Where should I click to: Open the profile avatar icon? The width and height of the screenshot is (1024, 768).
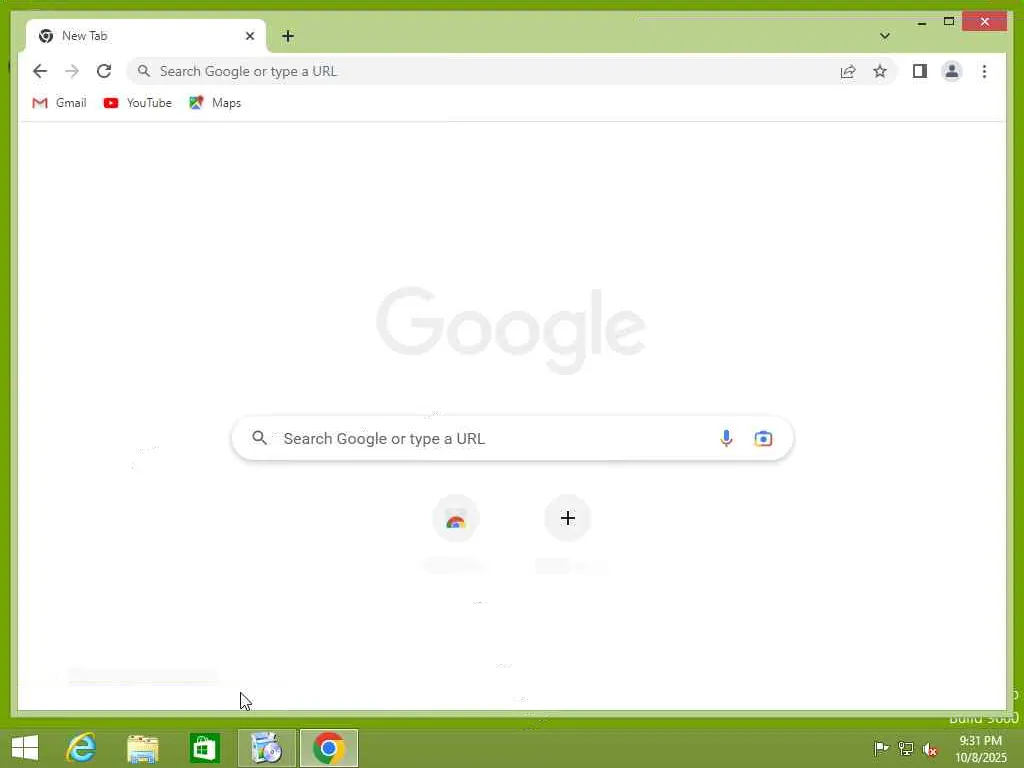952,71
